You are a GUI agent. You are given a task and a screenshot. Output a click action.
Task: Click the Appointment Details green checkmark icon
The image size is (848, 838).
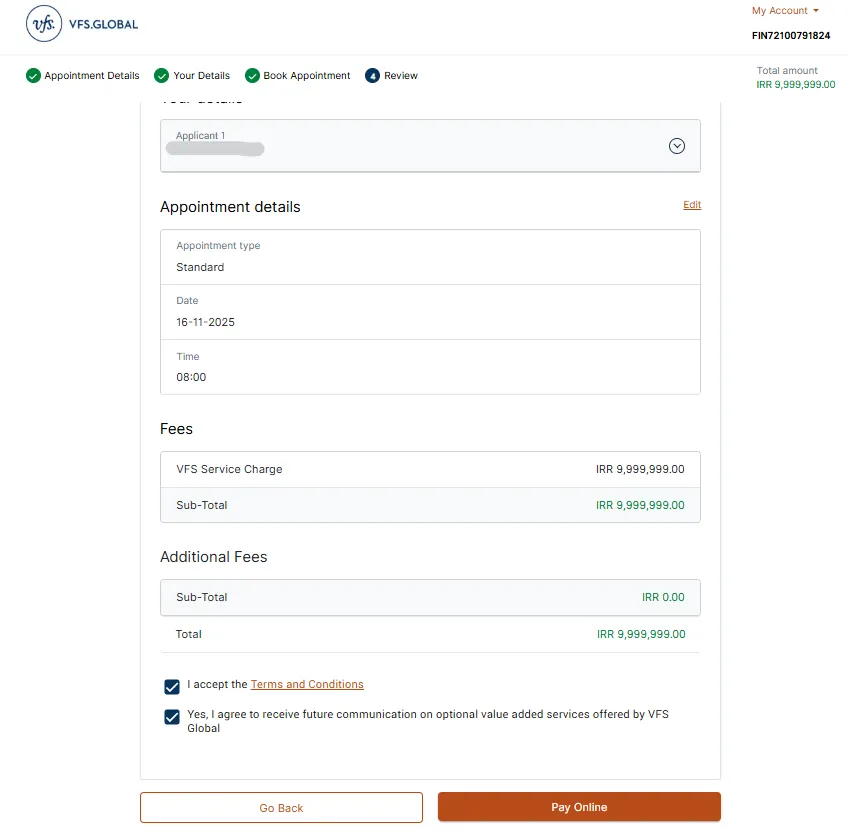point(33,76)
